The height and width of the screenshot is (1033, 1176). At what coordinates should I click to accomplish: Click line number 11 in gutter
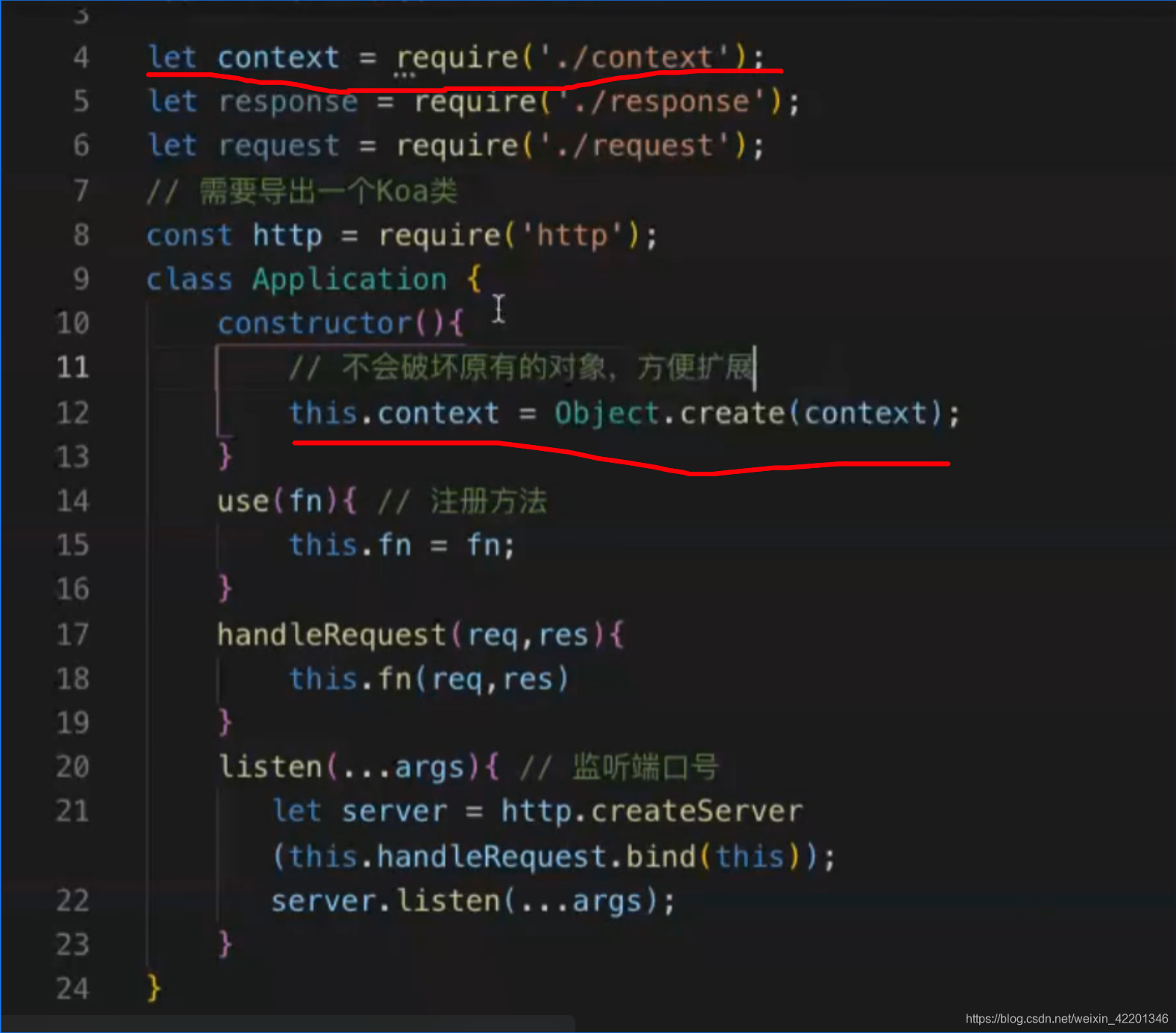click(73, 367)
